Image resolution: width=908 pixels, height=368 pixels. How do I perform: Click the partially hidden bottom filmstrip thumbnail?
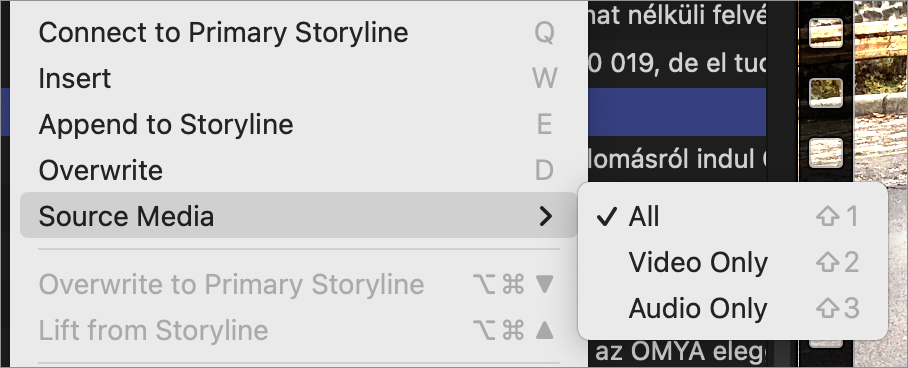(x=826, y=343)
